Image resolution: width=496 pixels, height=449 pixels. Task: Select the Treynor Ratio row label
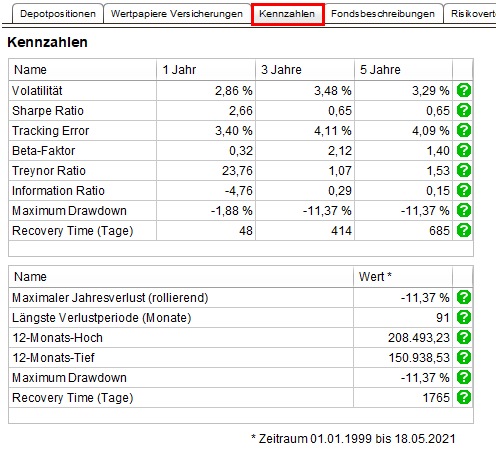49,171
